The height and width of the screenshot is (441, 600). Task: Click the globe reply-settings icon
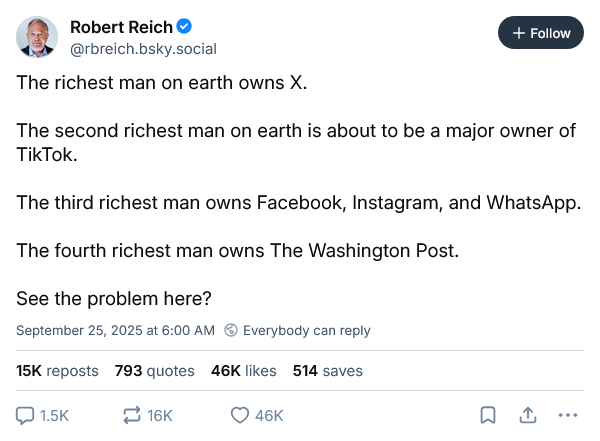coord(231,330)
